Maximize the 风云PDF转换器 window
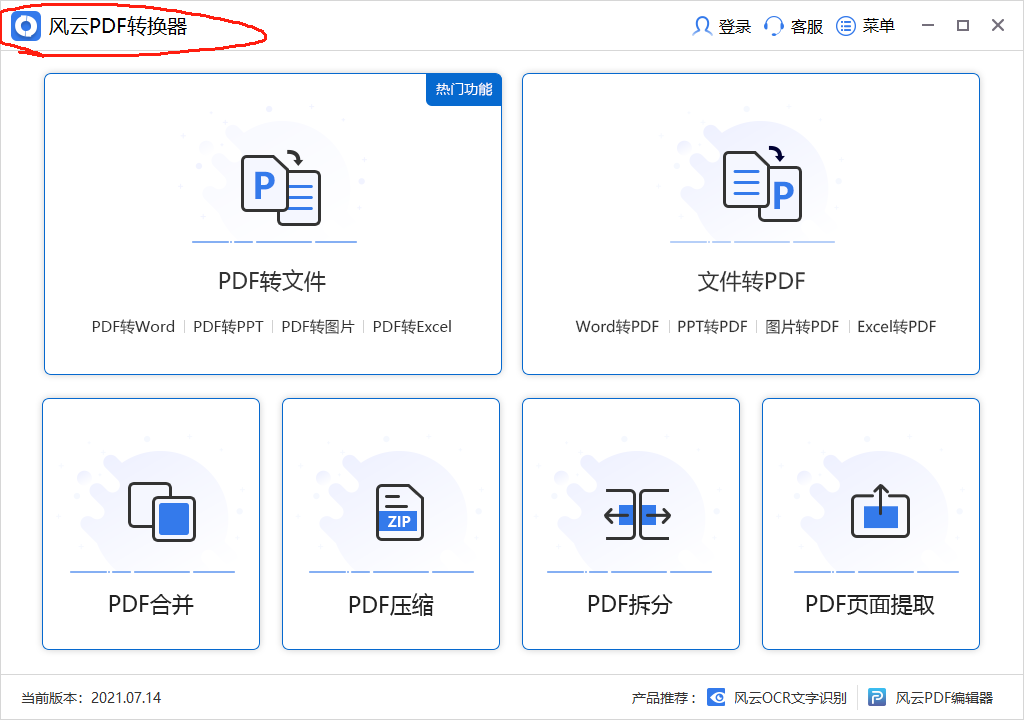The image size is (1024, 720). click(x=963, y=25)
